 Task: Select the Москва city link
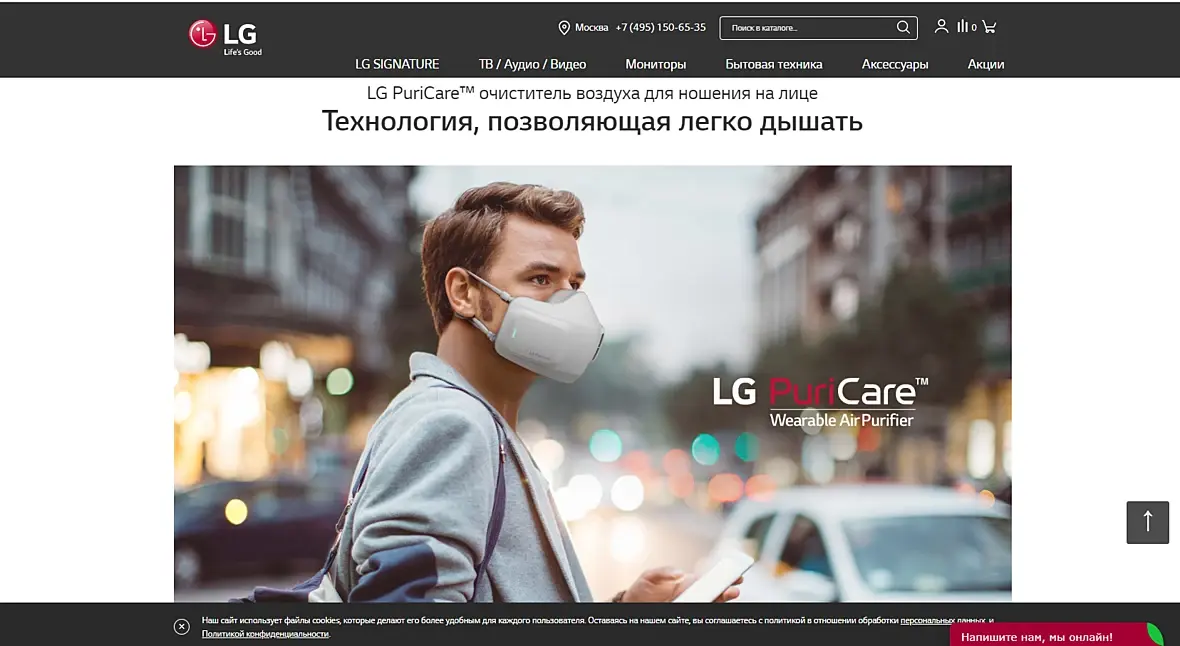tap(592, 27)
